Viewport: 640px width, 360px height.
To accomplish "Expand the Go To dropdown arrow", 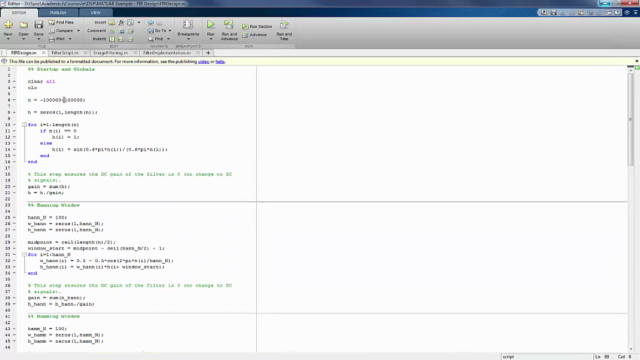I will click(170, 31).
